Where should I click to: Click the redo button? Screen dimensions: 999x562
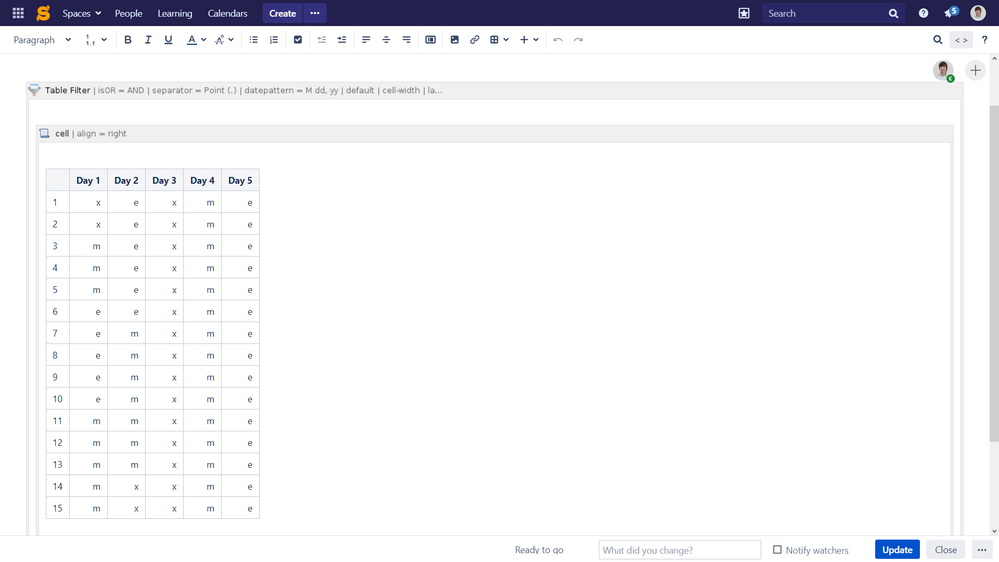pos(579,40)
